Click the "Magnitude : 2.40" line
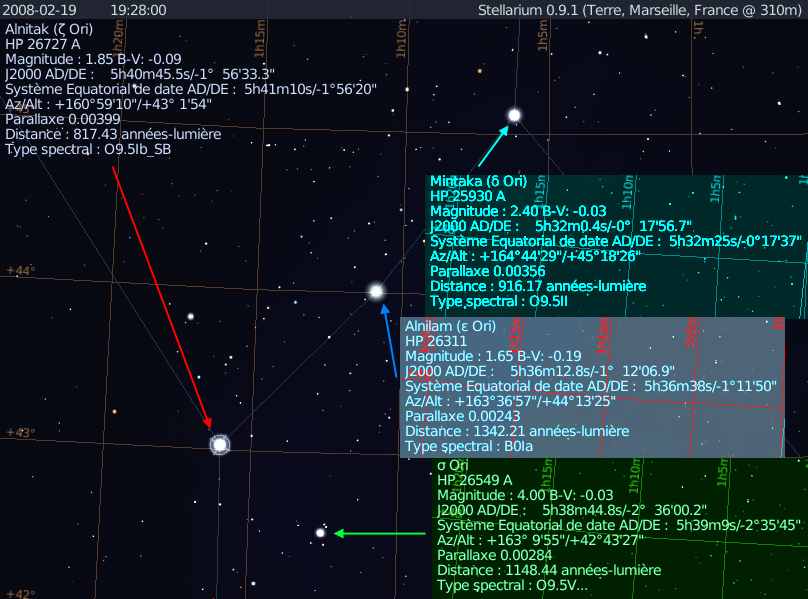 (518, 211)
